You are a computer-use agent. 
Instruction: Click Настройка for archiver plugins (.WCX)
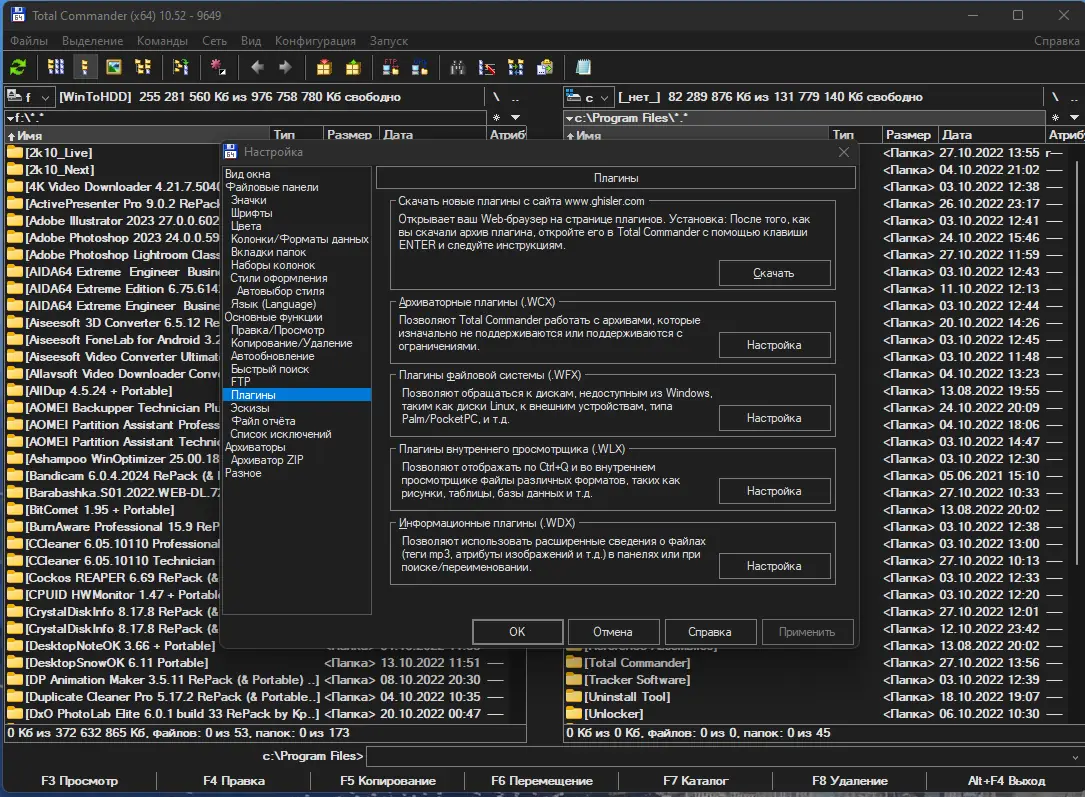pos(774,345)
